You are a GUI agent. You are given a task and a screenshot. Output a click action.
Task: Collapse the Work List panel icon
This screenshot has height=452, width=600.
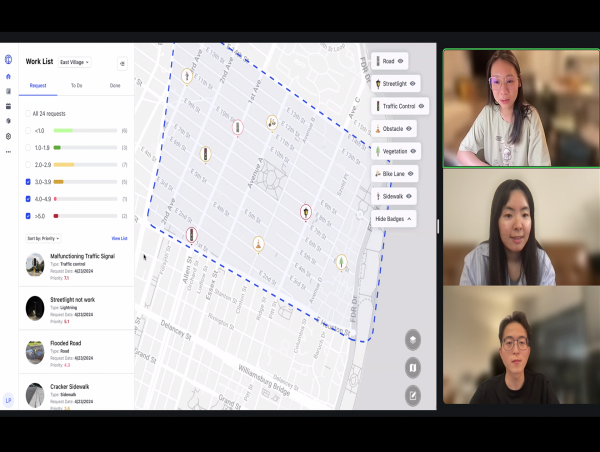point(122,64)
